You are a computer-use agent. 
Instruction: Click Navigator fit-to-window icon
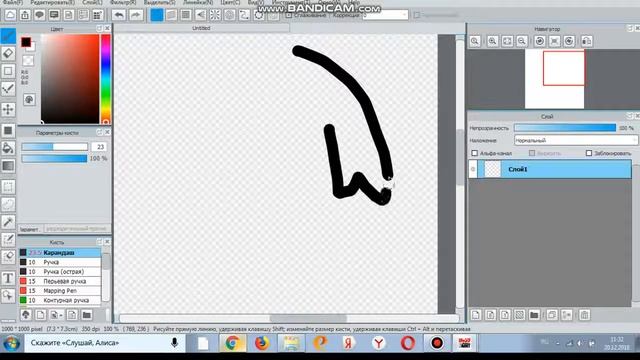click(x=507, y=41)
